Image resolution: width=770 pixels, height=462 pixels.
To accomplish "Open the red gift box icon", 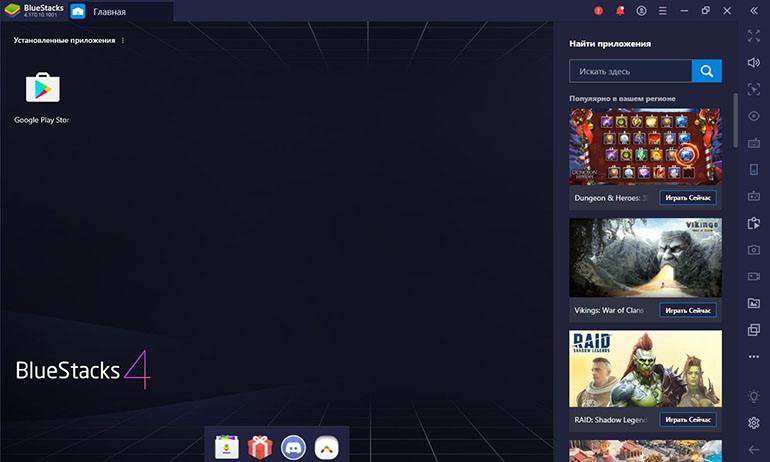I will (x=260, y=447).
